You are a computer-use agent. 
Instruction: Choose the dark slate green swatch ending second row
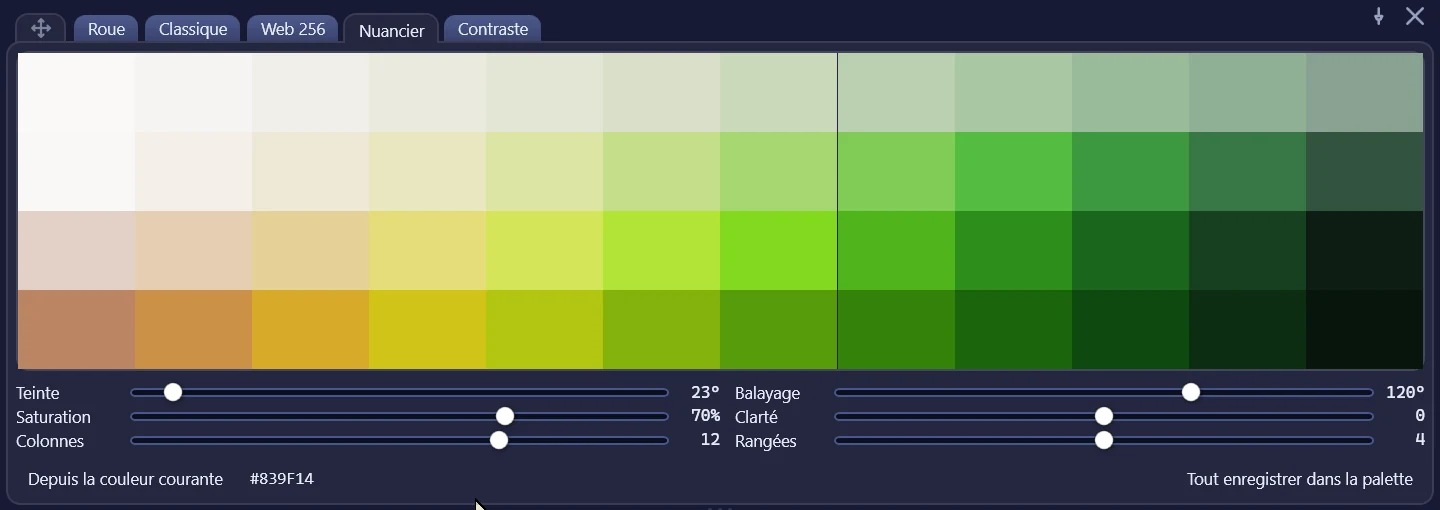[x=1364, y=171]
